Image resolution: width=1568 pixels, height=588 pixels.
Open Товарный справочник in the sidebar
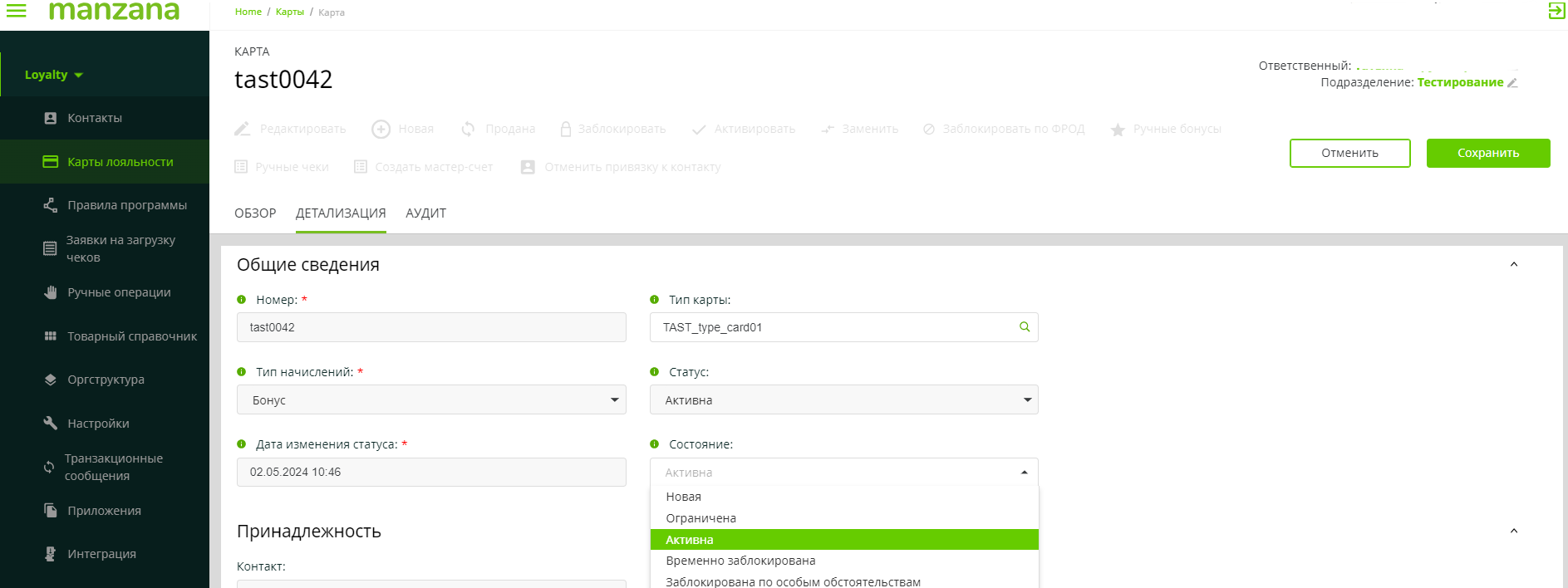click(131, 336)
